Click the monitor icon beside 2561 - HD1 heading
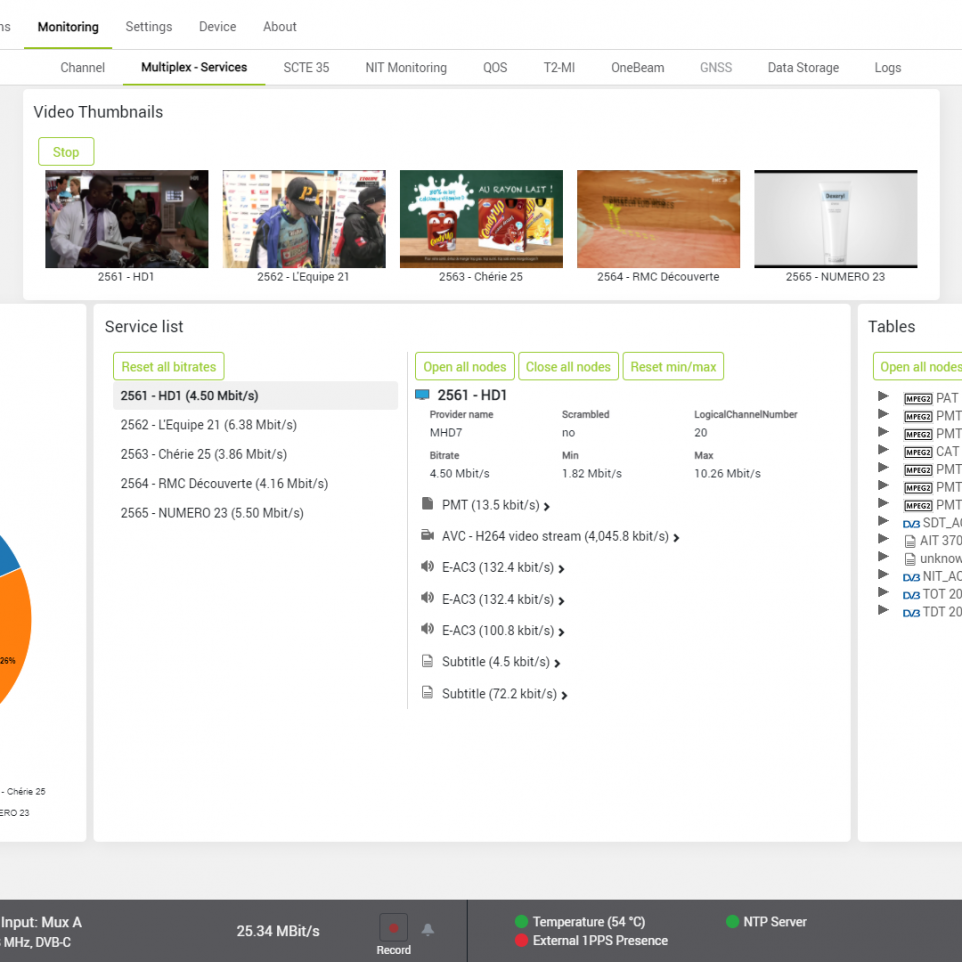The width and height of the screenshot is (962, 962). point(422,394)
